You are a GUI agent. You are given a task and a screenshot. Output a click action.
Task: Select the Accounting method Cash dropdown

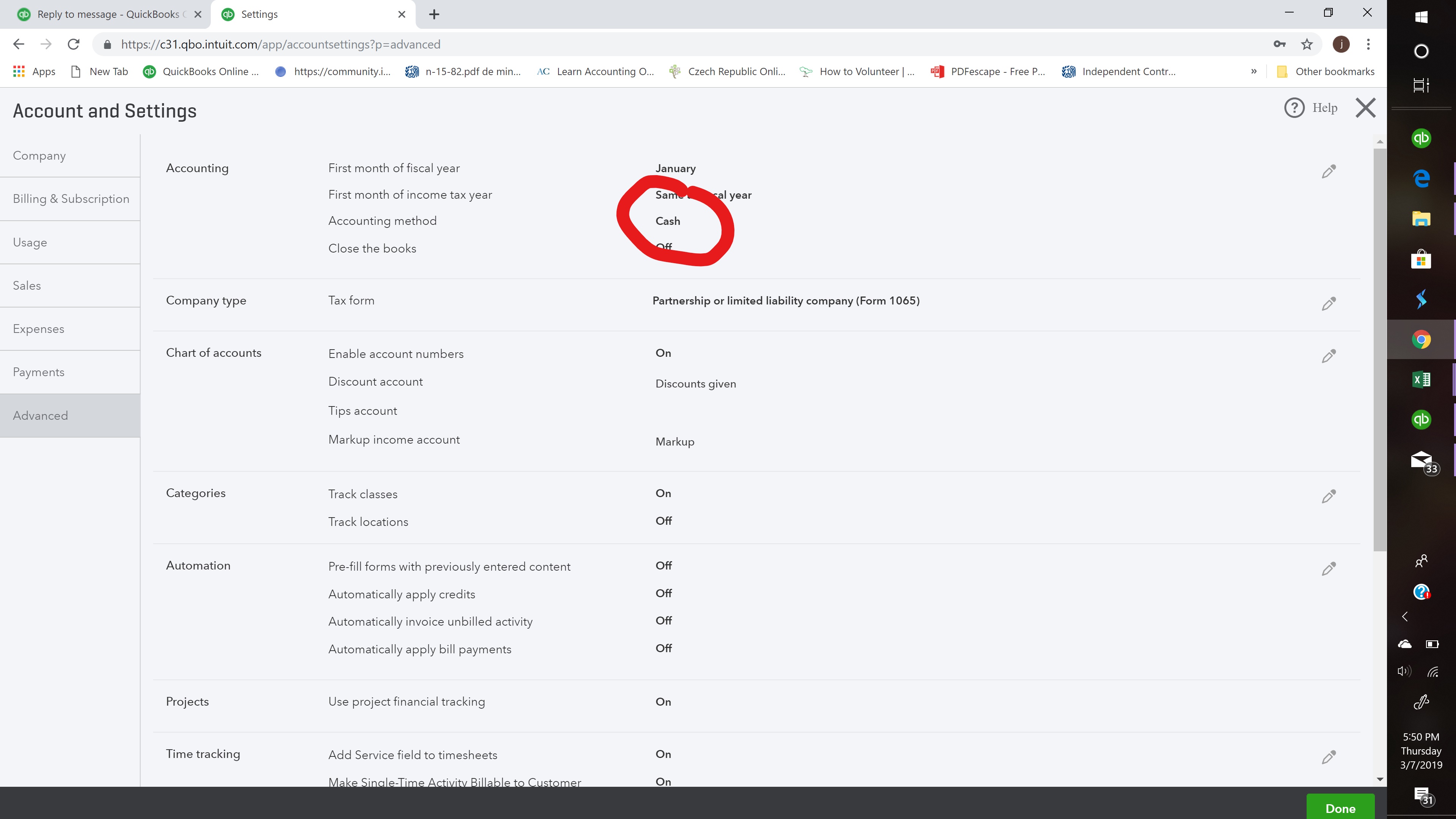668,220
